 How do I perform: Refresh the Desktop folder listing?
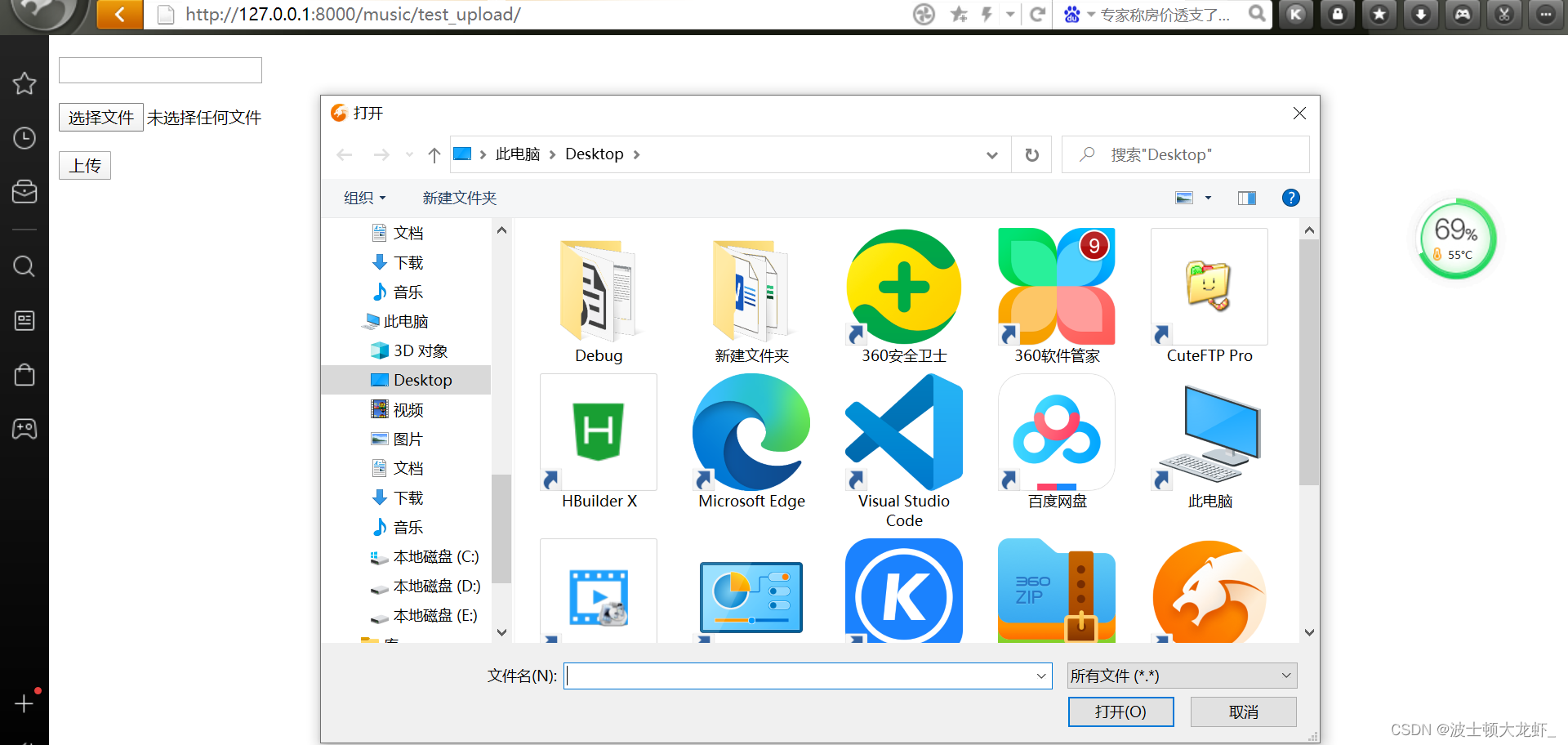(1032, 154)
